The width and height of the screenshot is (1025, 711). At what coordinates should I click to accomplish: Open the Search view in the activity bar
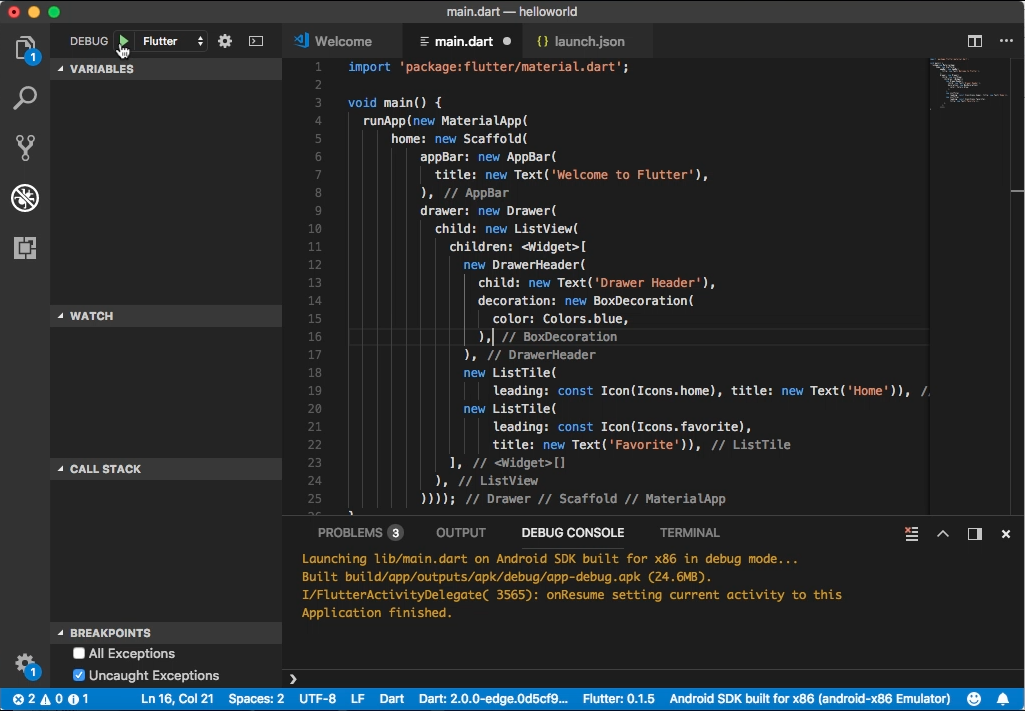[x=25, y=98]
